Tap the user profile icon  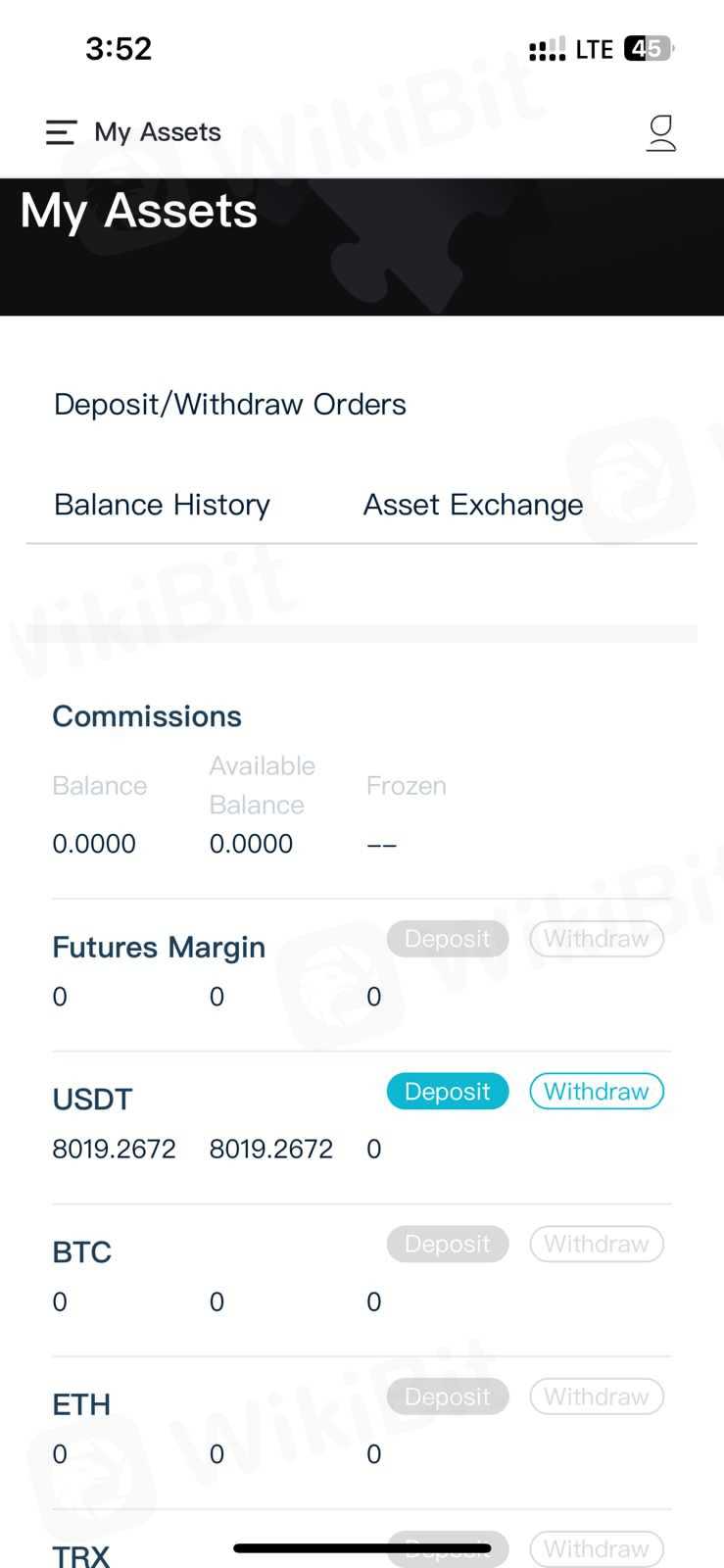tap(661, 133)
